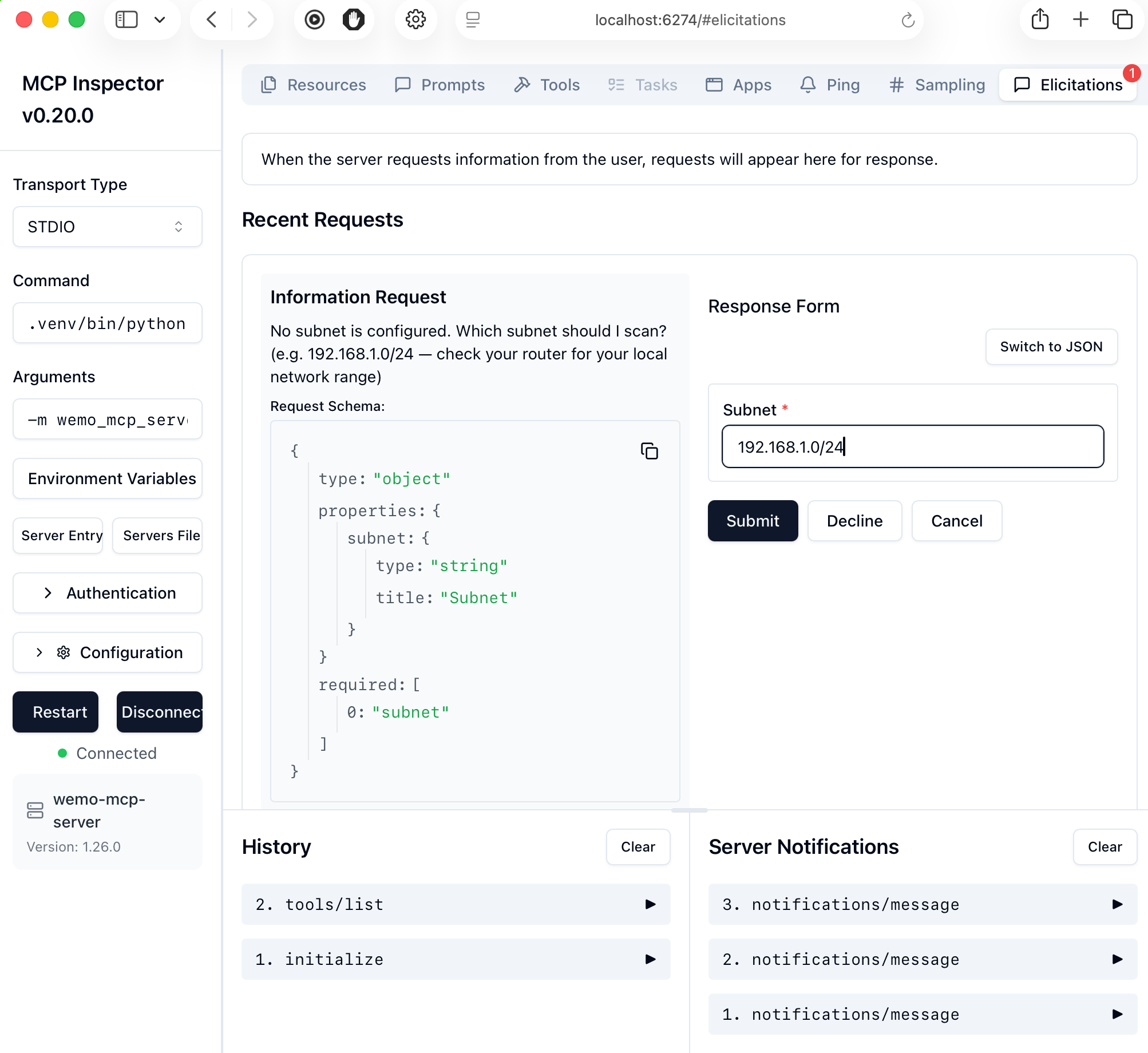Image resolution: width=1148 pixels, height=1053 pixels.
Task: Toggle the browser sidebar icon
Action: tap(126, 20)
